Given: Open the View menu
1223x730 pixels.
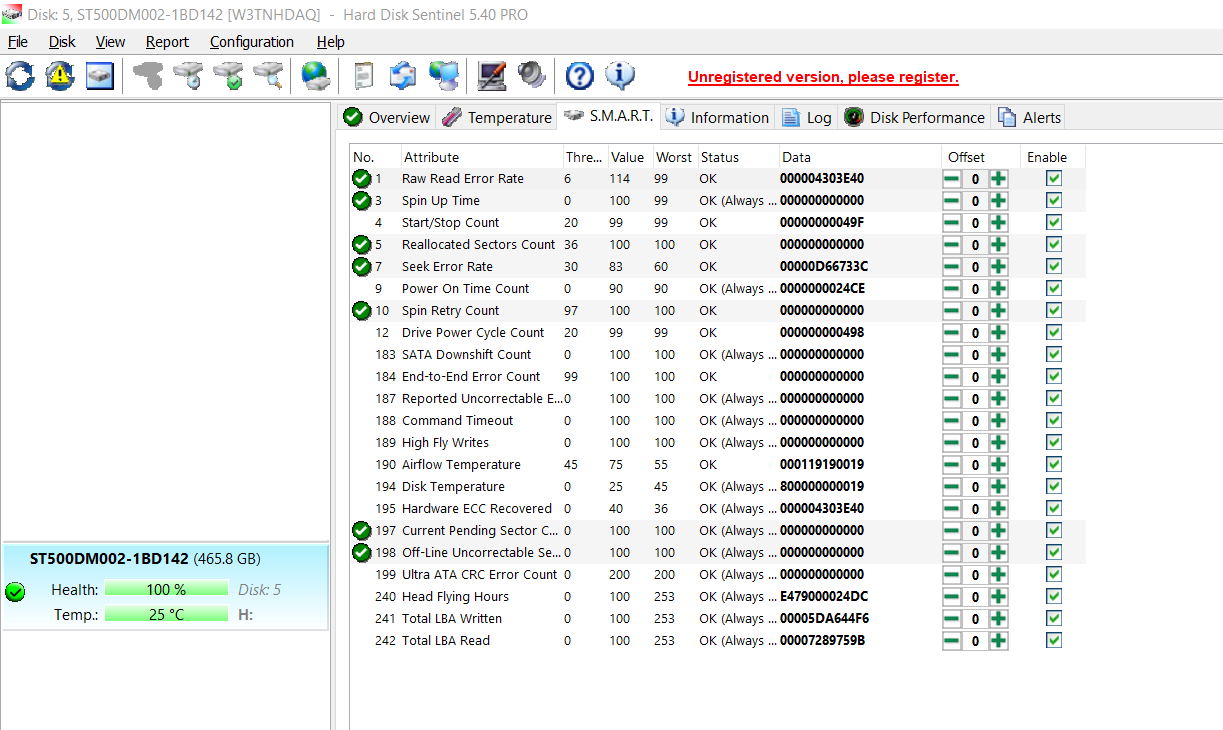Looking at the screenshot, I should coord(110,42).
